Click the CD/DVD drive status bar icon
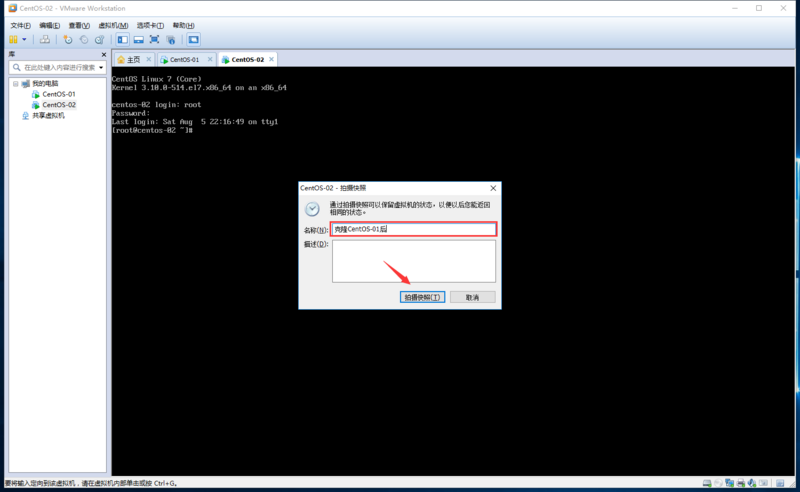This screenshot has width=800, height=492. (x=718, y=483)
